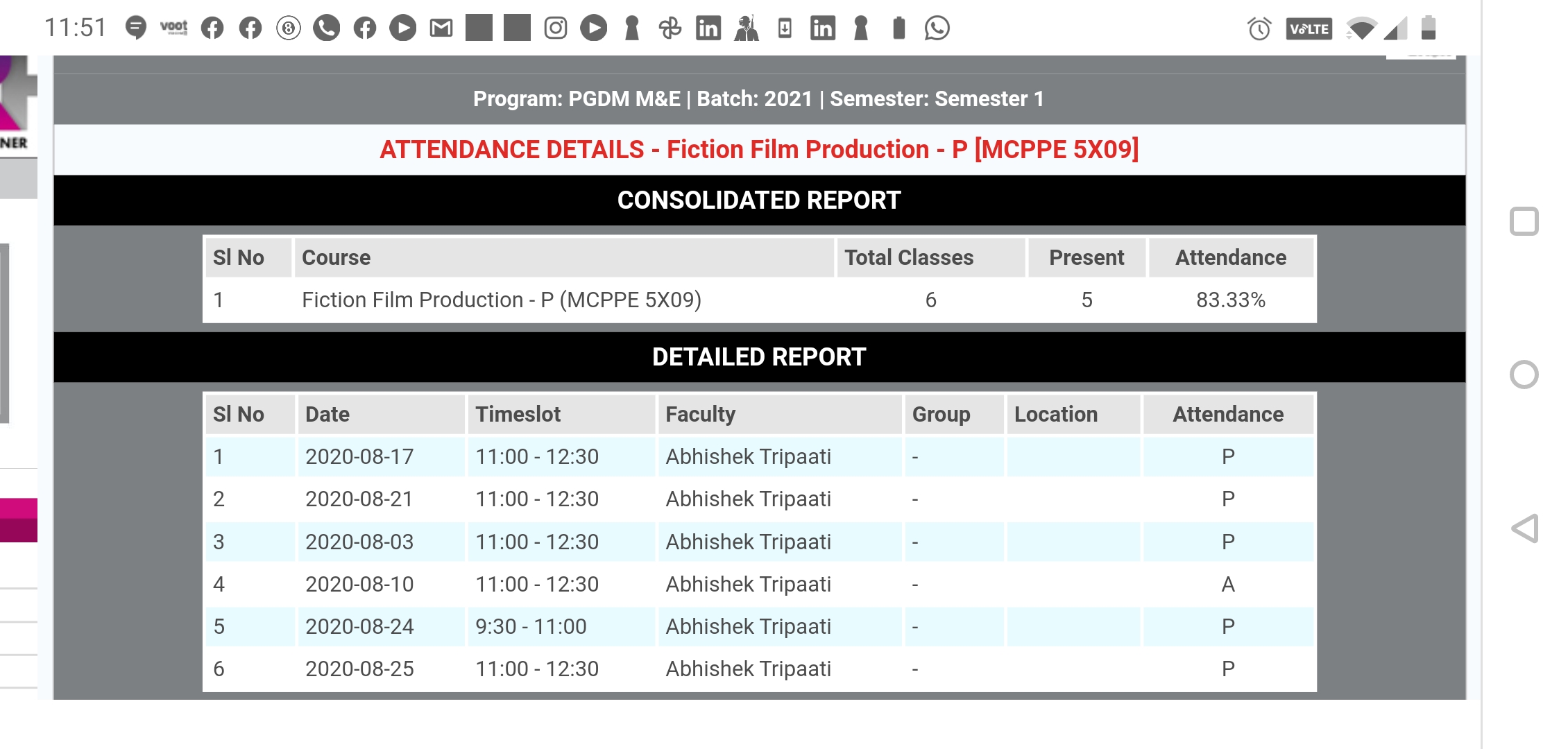
Task: Open the Instagram notification icon
Action: pyautogui.click(x=555, y=28)
